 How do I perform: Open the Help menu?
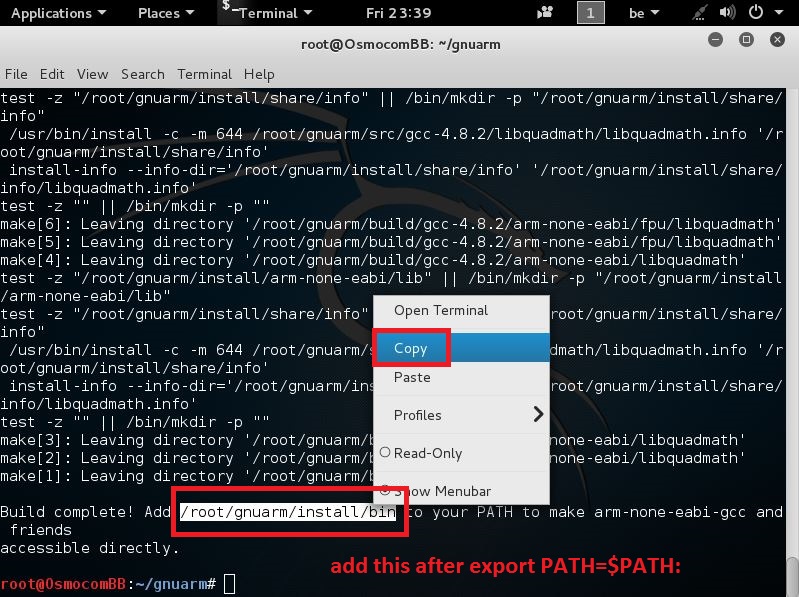pos(259,74)
